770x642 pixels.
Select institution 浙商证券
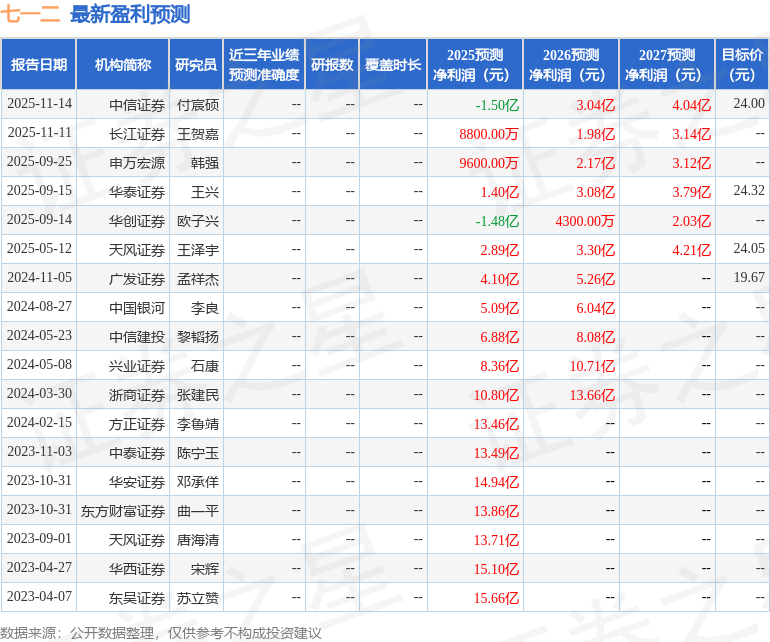137,395
